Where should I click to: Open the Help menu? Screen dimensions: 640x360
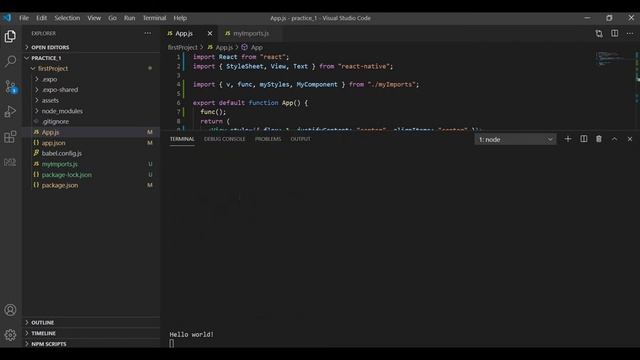point(180,18)
